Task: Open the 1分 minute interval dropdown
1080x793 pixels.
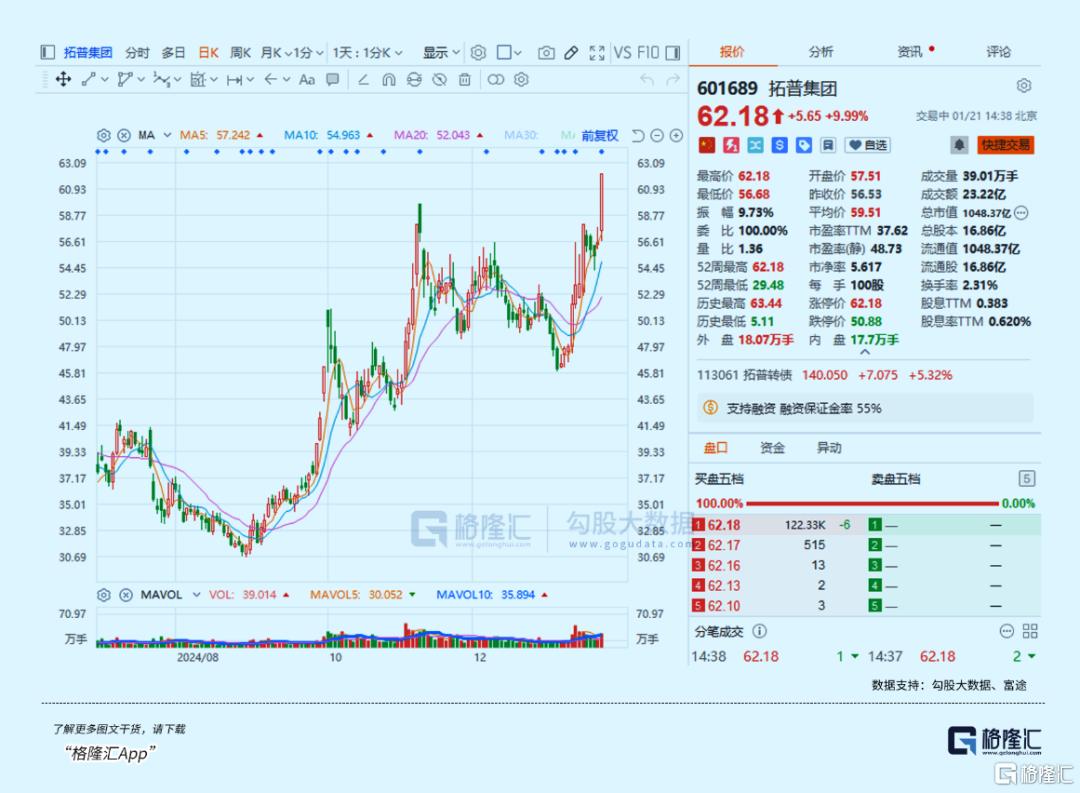Action: pos(309,52)
